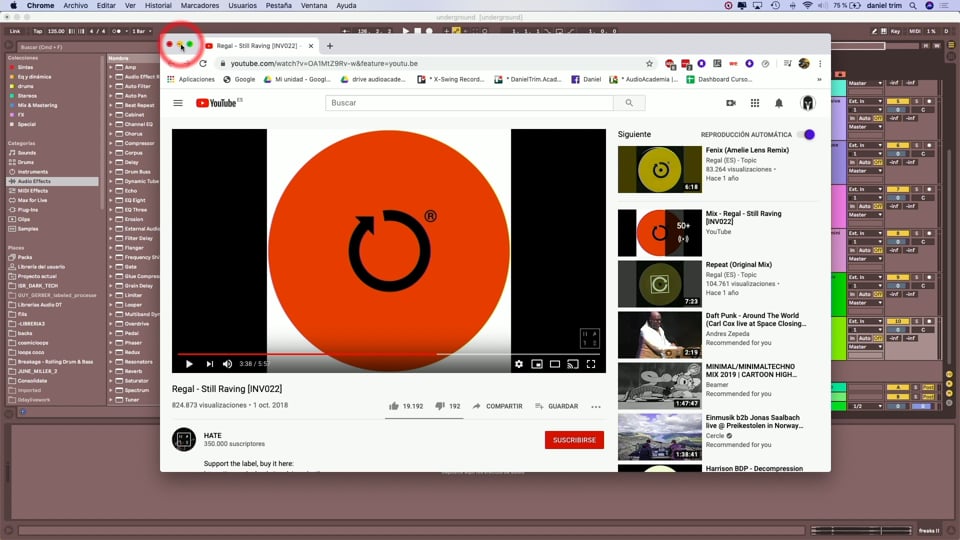Click the Chrome address bar URL
Screen dimensions: 960x540
pyautogui.click(x=324, y=63)
